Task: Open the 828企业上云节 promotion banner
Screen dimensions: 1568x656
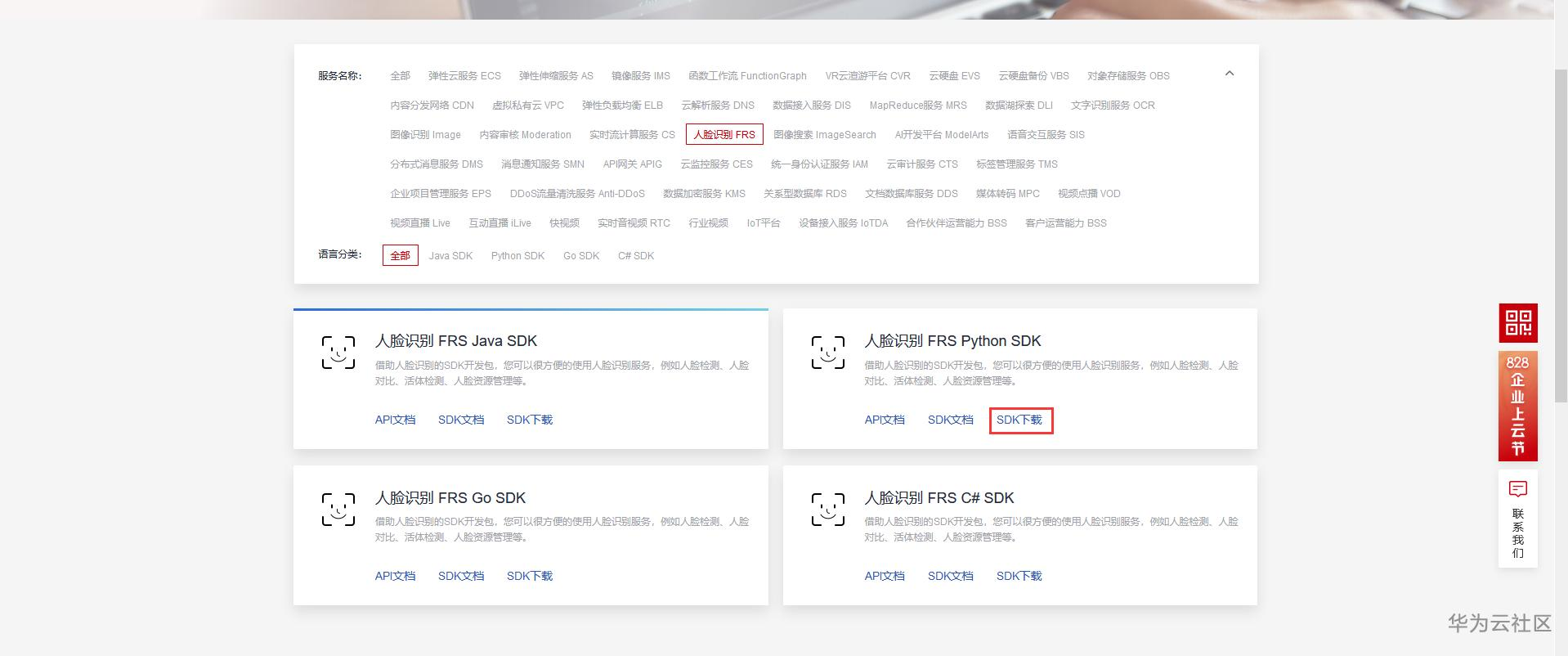Action: (1517, 406)
